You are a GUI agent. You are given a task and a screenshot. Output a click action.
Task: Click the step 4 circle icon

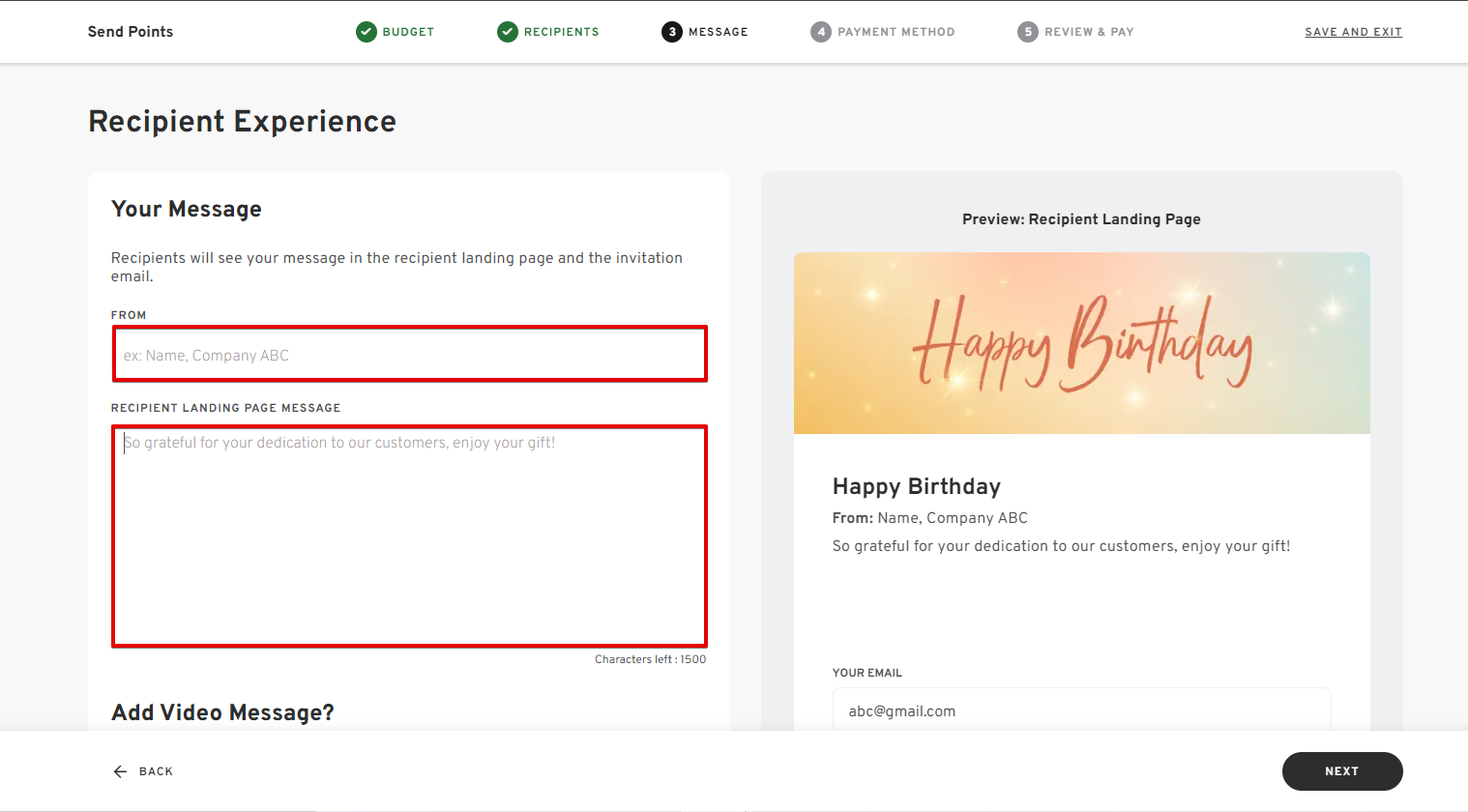(821, 32)
